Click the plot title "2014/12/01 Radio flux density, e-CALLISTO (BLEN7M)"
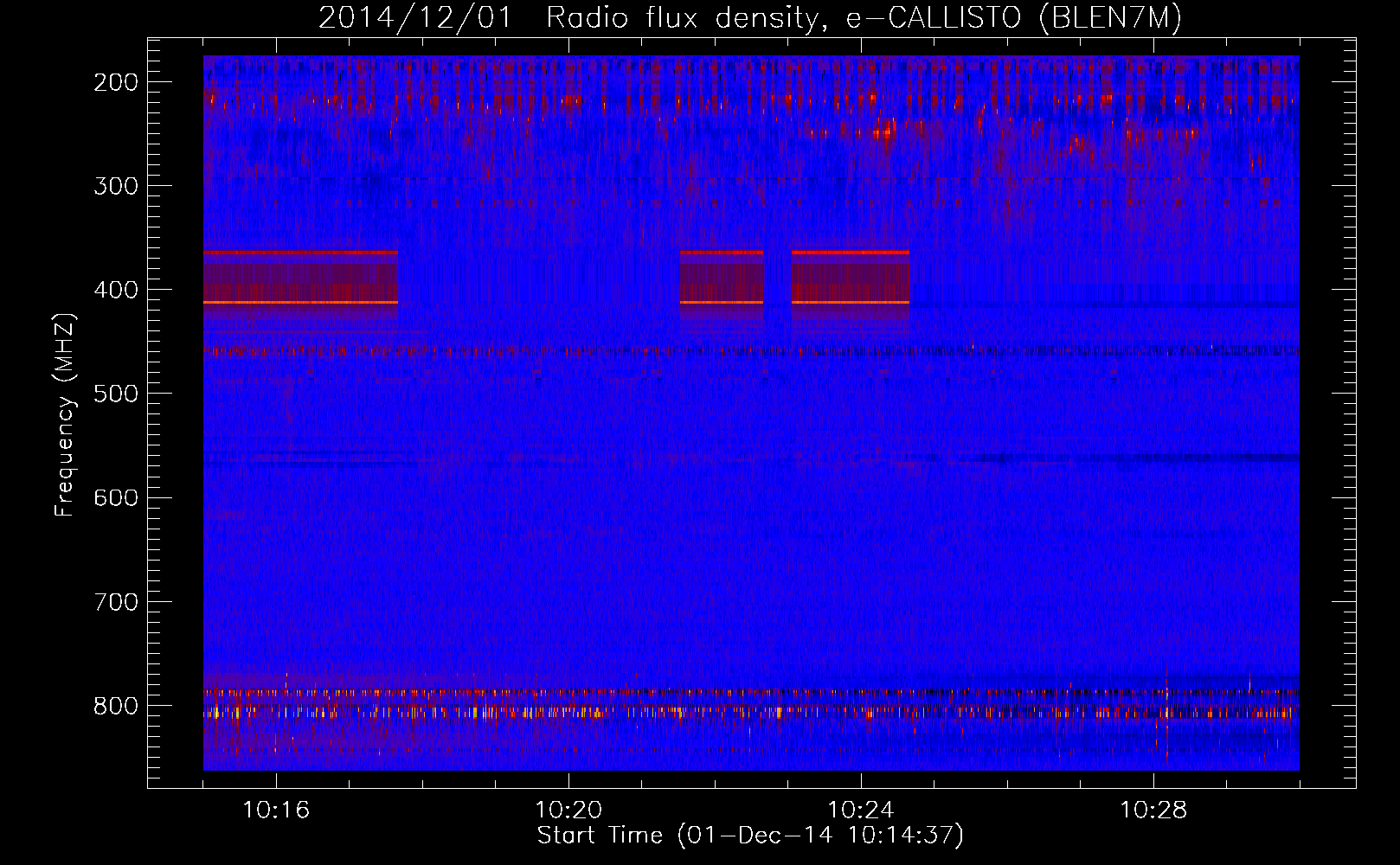 (750, 17)
